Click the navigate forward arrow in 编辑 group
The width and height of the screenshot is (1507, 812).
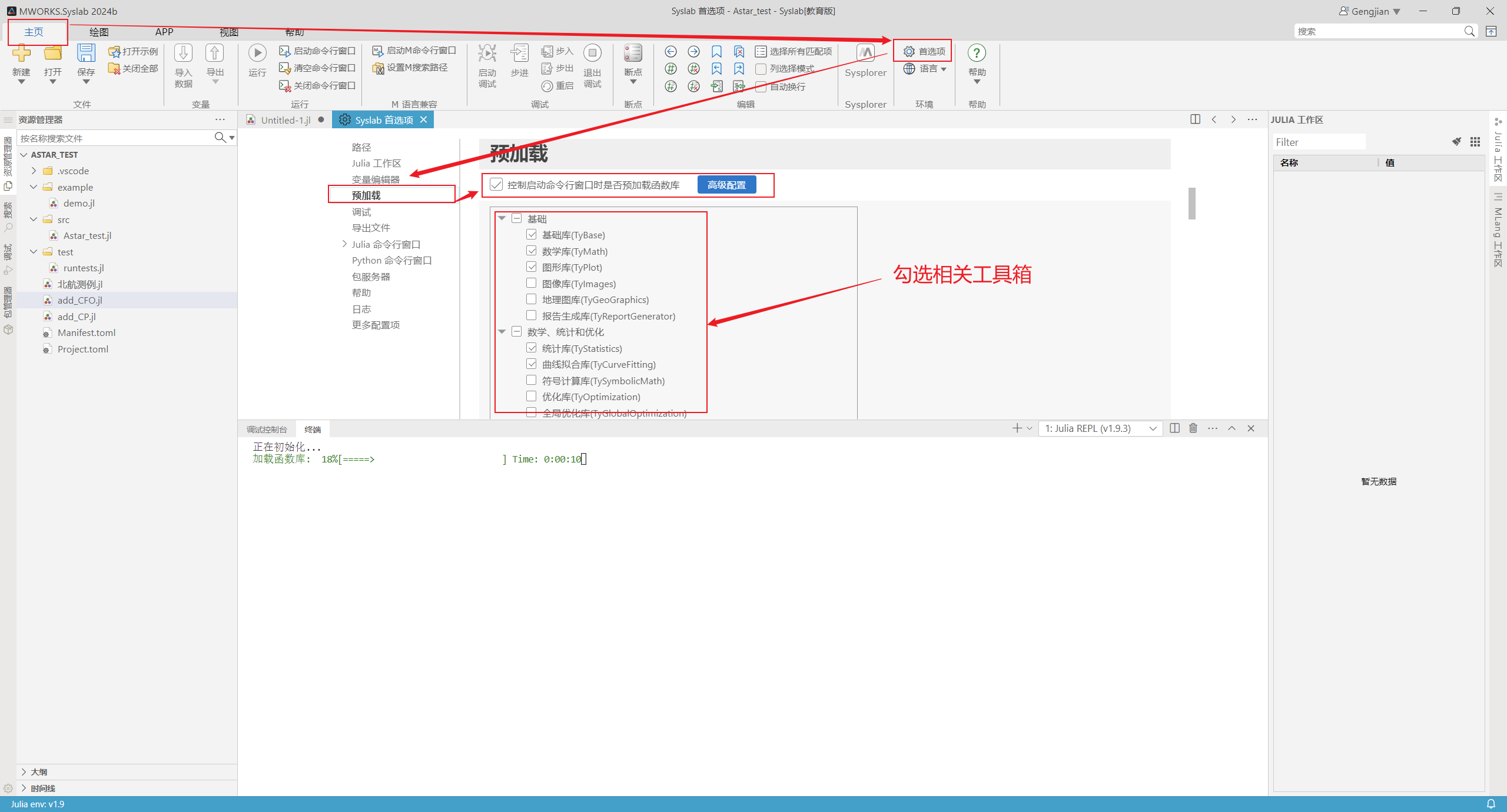coord(693,52)
